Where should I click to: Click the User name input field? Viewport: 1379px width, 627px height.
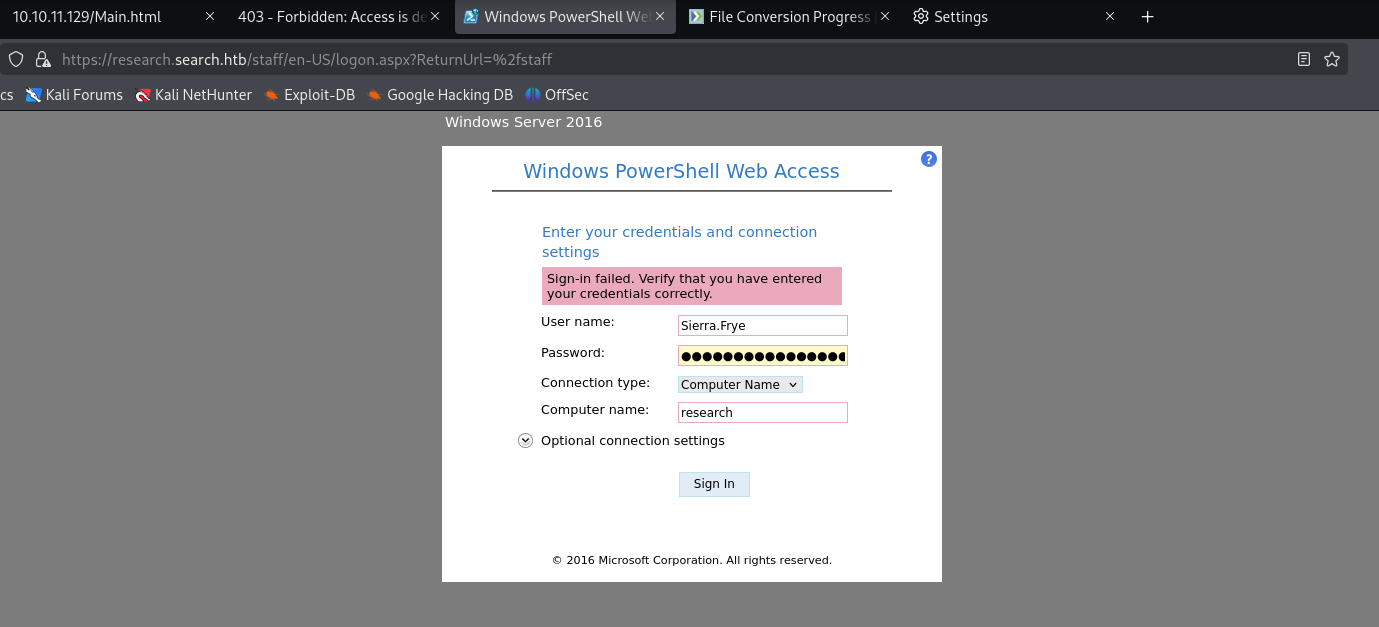[x=762, y=325]
